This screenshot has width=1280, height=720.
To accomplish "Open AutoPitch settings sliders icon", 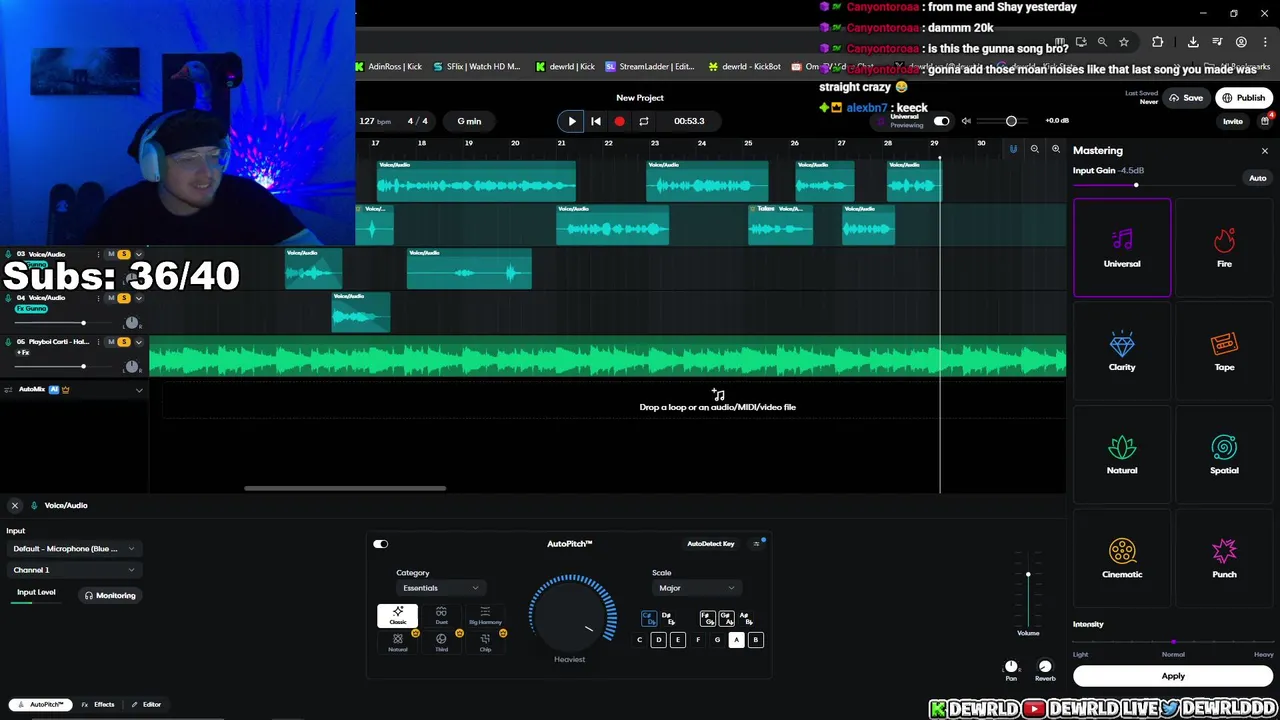I will (x=756, y=544).
